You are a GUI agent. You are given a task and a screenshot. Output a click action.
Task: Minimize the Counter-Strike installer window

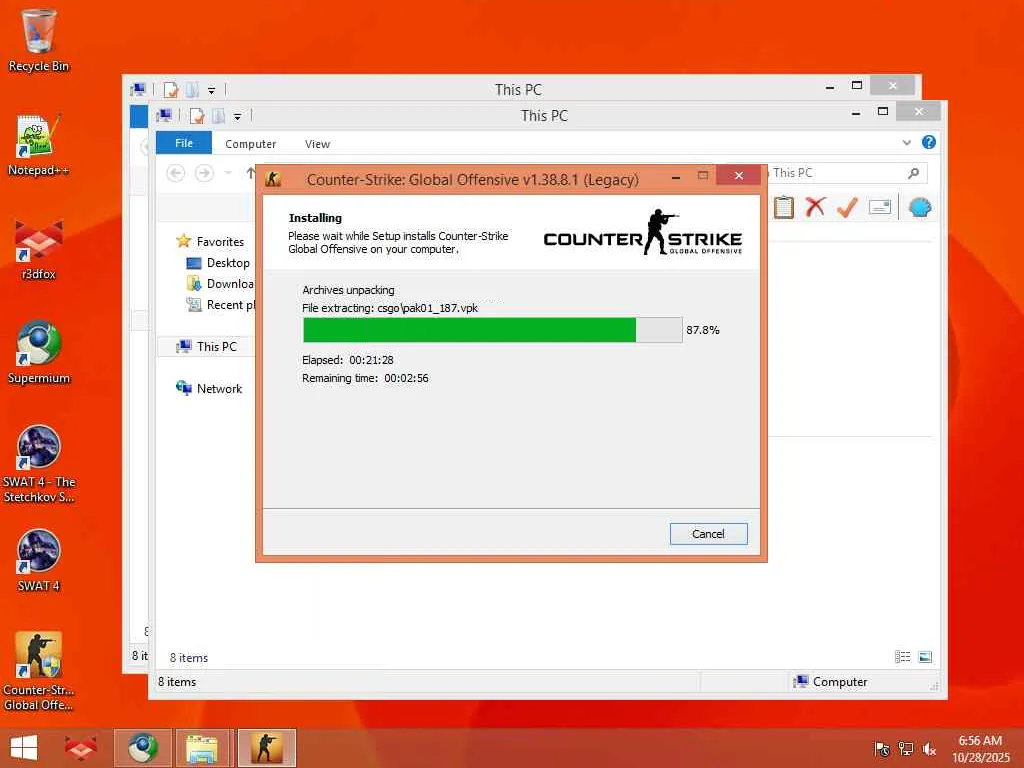click(x=676, y=176)
